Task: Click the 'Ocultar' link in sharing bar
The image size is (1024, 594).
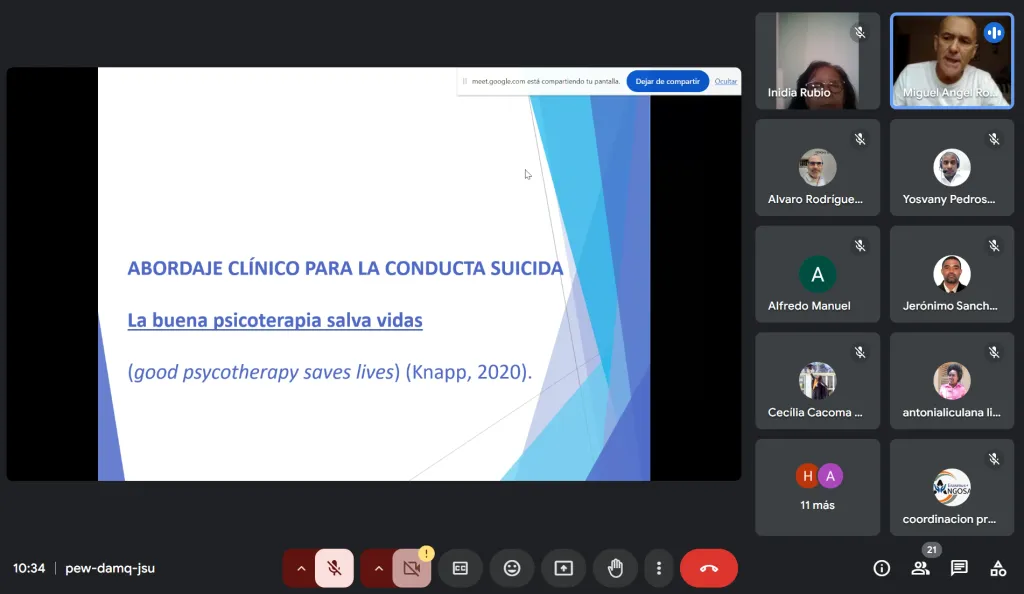Action: [726, 81]
